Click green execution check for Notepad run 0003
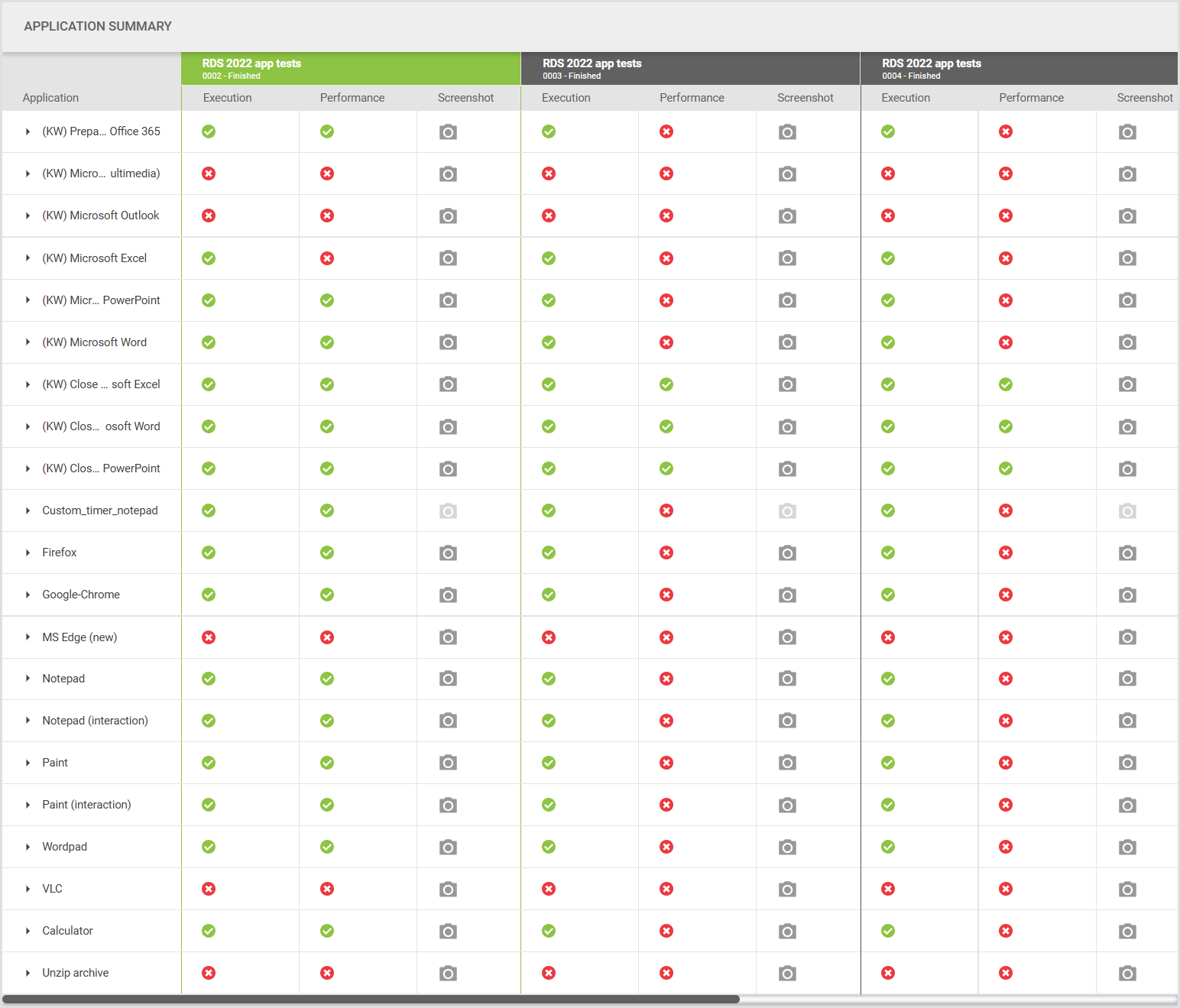Image resolution: width=1180 pixels, height=1008 pixels. 549,679
